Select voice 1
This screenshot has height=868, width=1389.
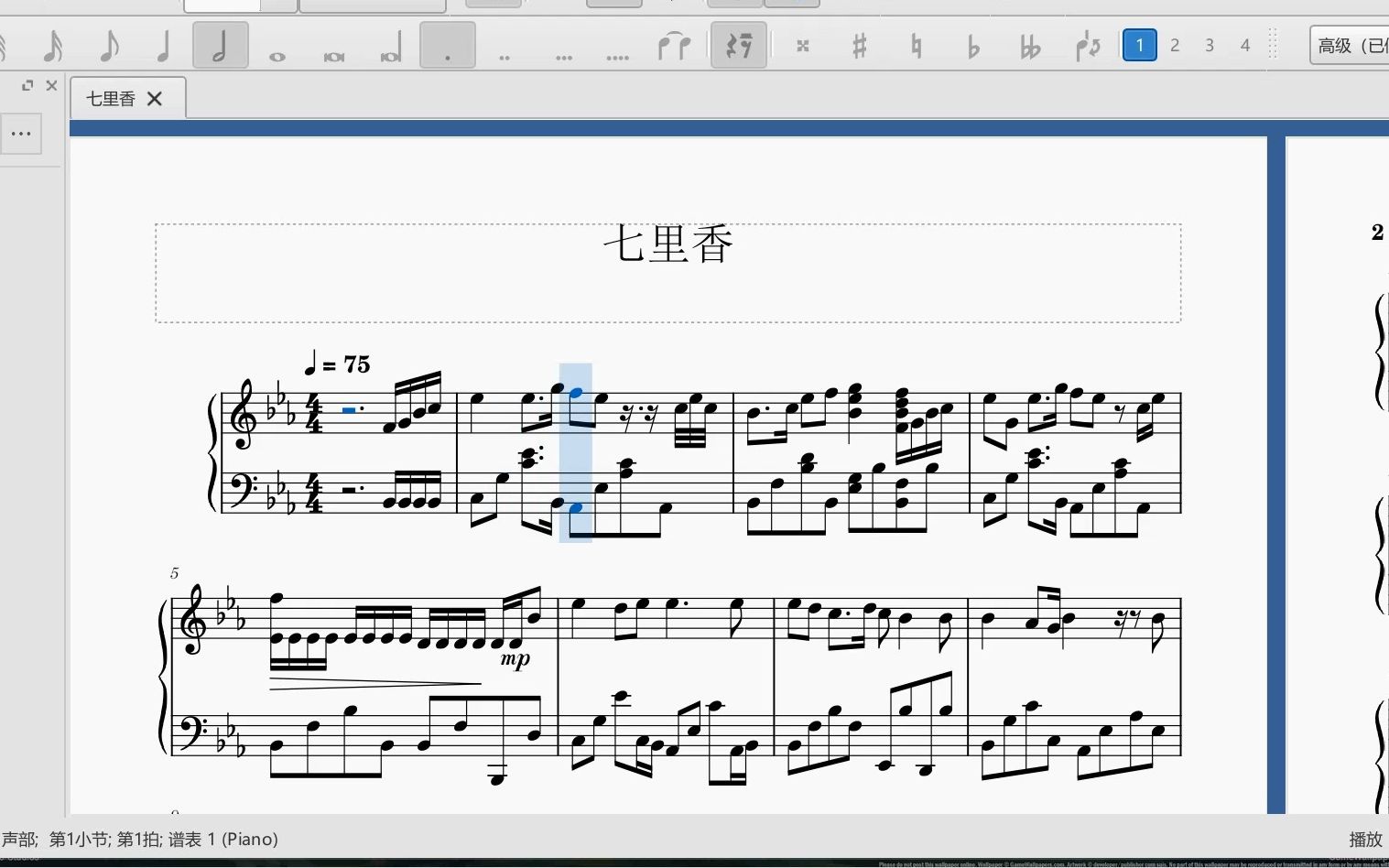pos(1140,45)
